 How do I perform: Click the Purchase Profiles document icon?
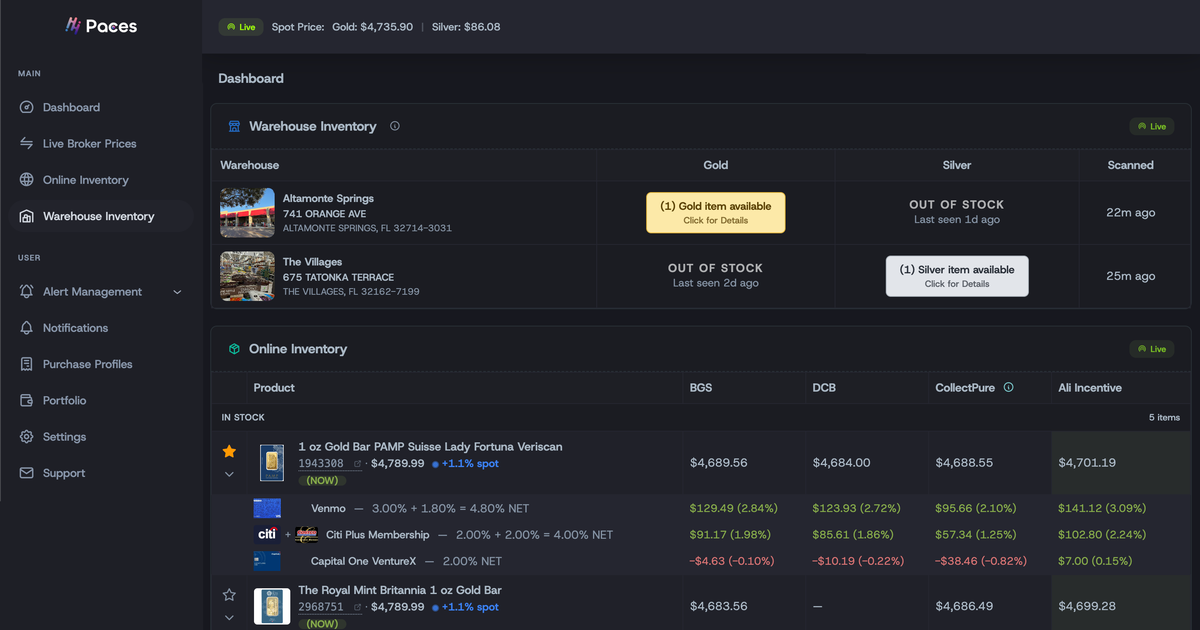click(26, 364)
